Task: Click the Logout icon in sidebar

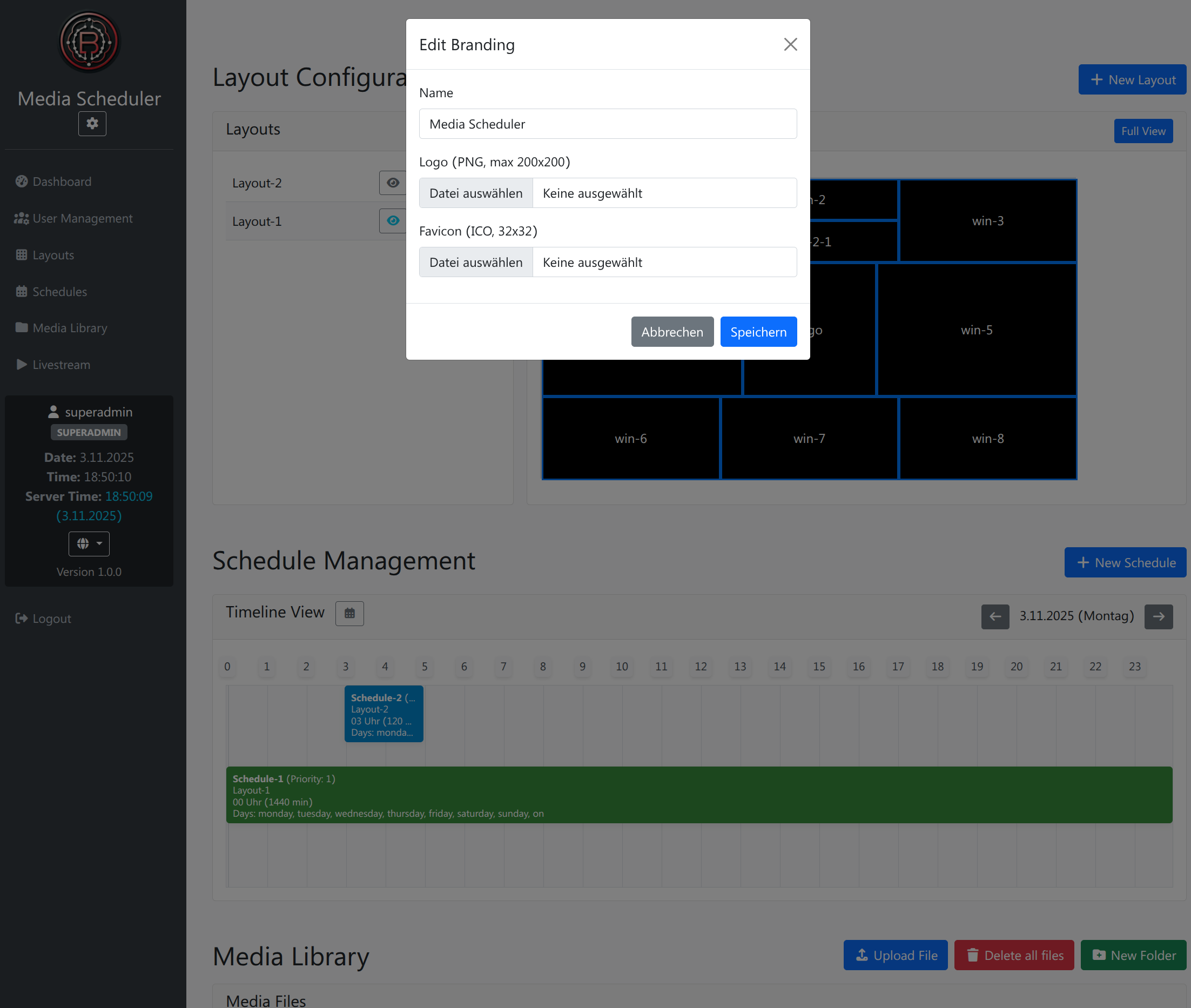Action: (x=22, y=619)
